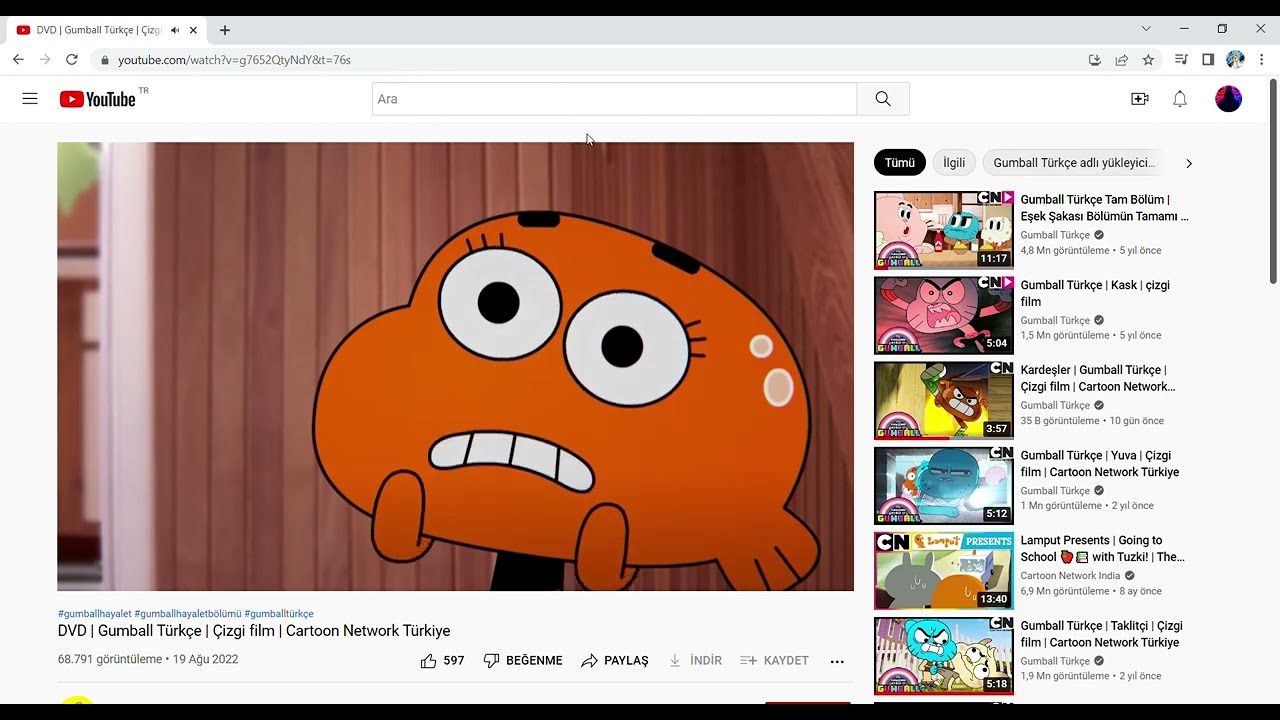This screenshot has width=1280, height=720.
Task: Open the YouTube hamburger guide menu
Action: [30, 99]
